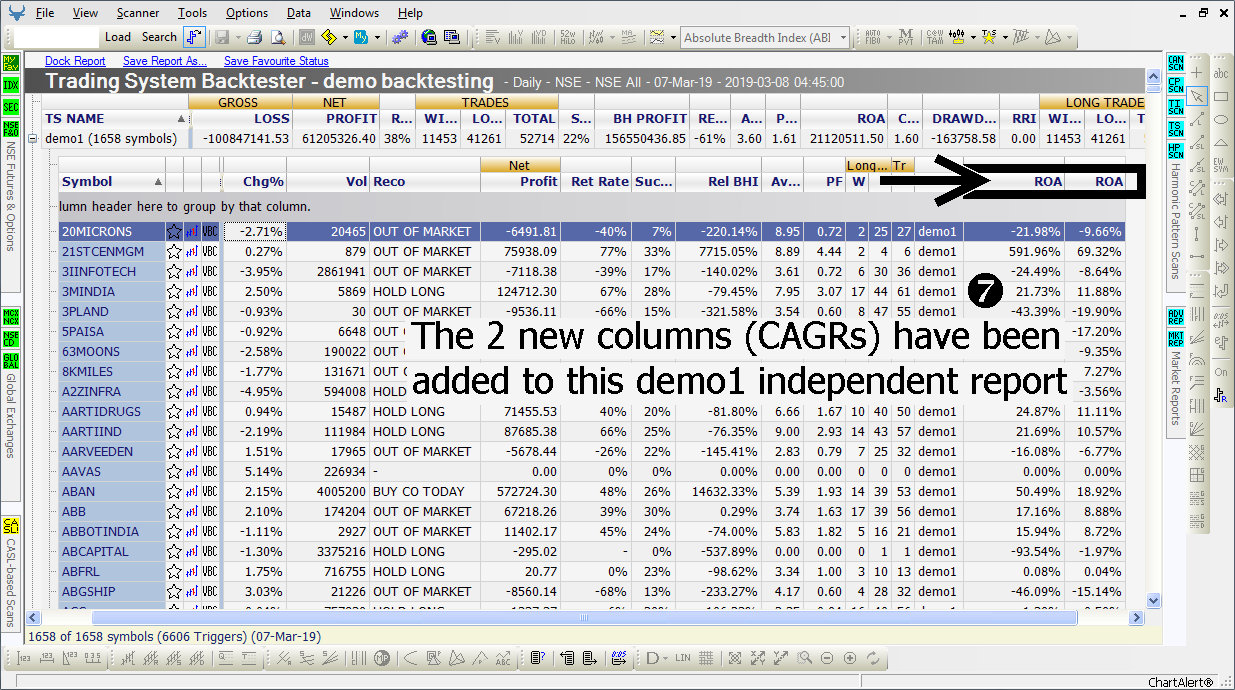Open the Scanner menu
Screen dimensions: 1235x690
138,13
